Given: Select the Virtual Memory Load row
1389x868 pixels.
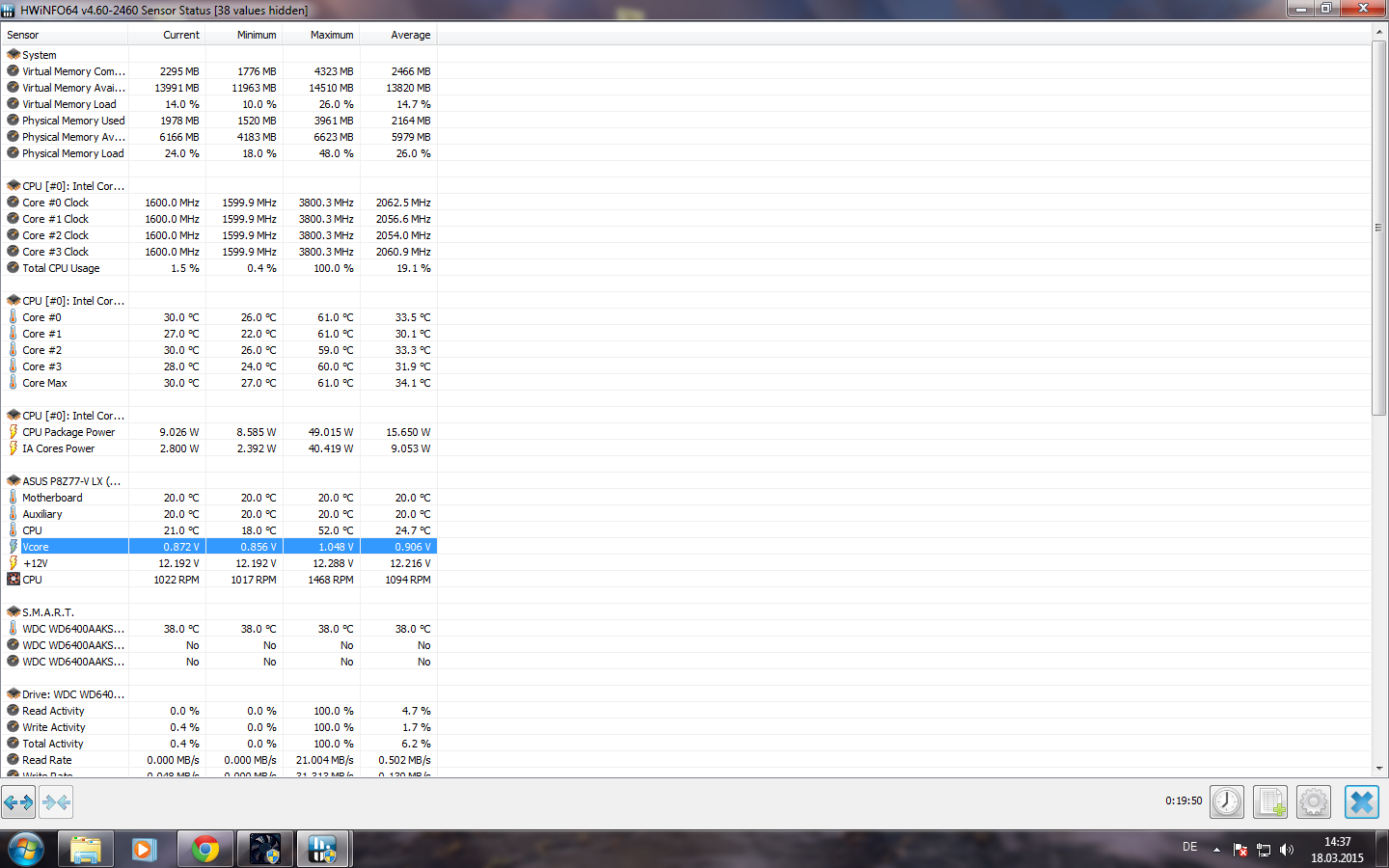Looking at the screenshot, I should [220, 104].
